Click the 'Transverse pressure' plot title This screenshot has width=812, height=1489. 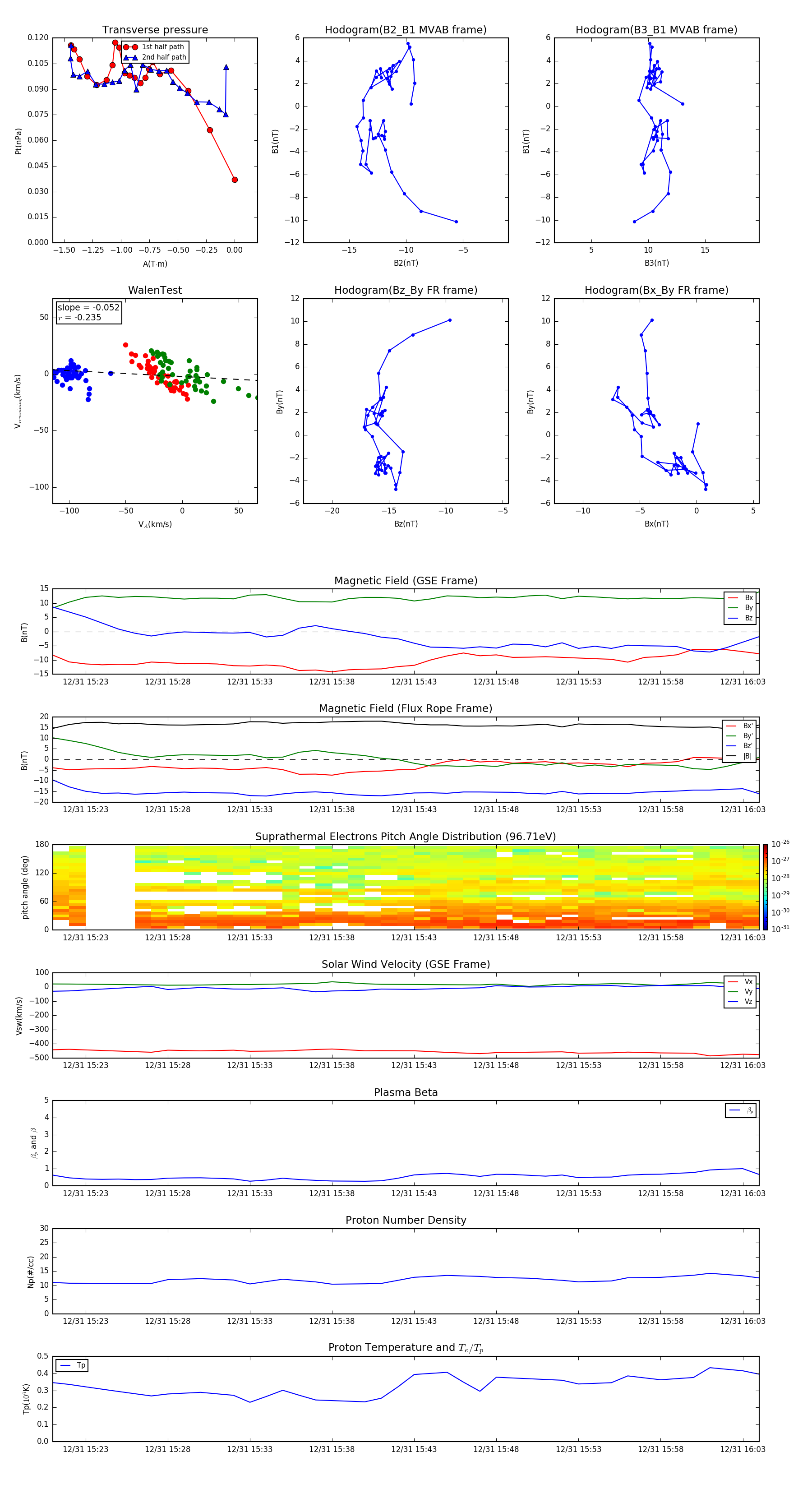155,30
